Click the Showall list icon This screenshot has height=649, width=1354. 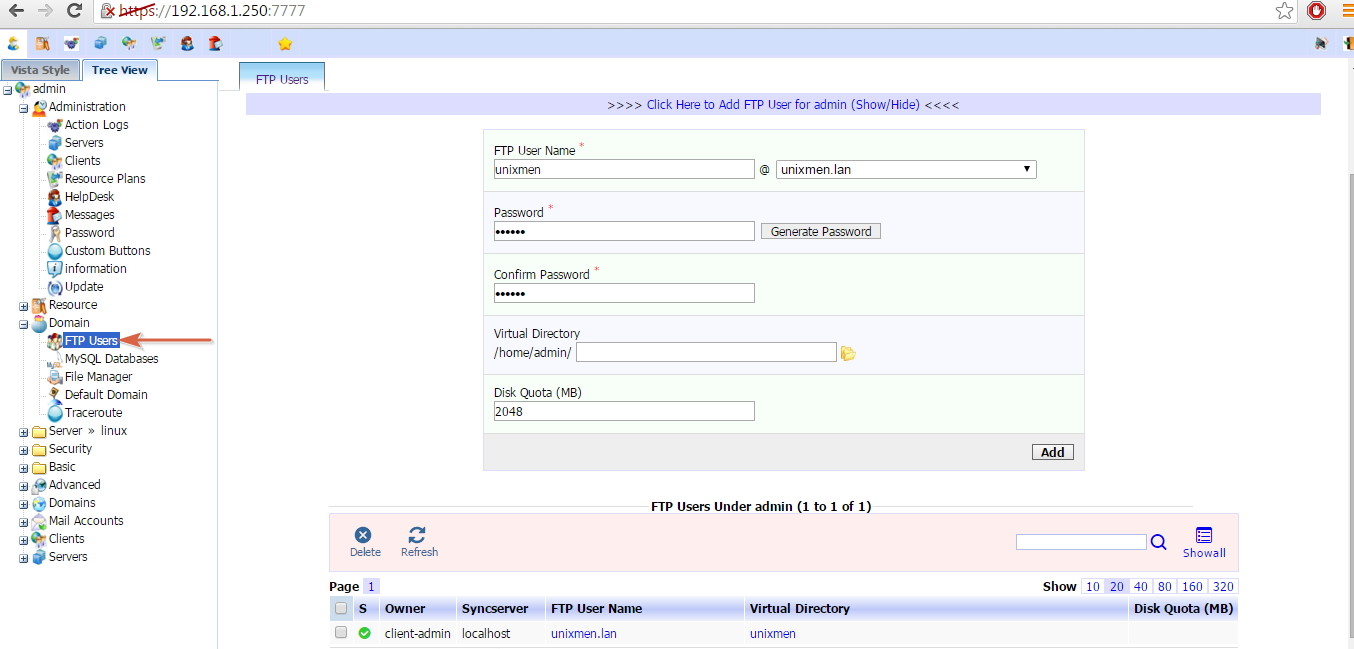pos(1204,543)
